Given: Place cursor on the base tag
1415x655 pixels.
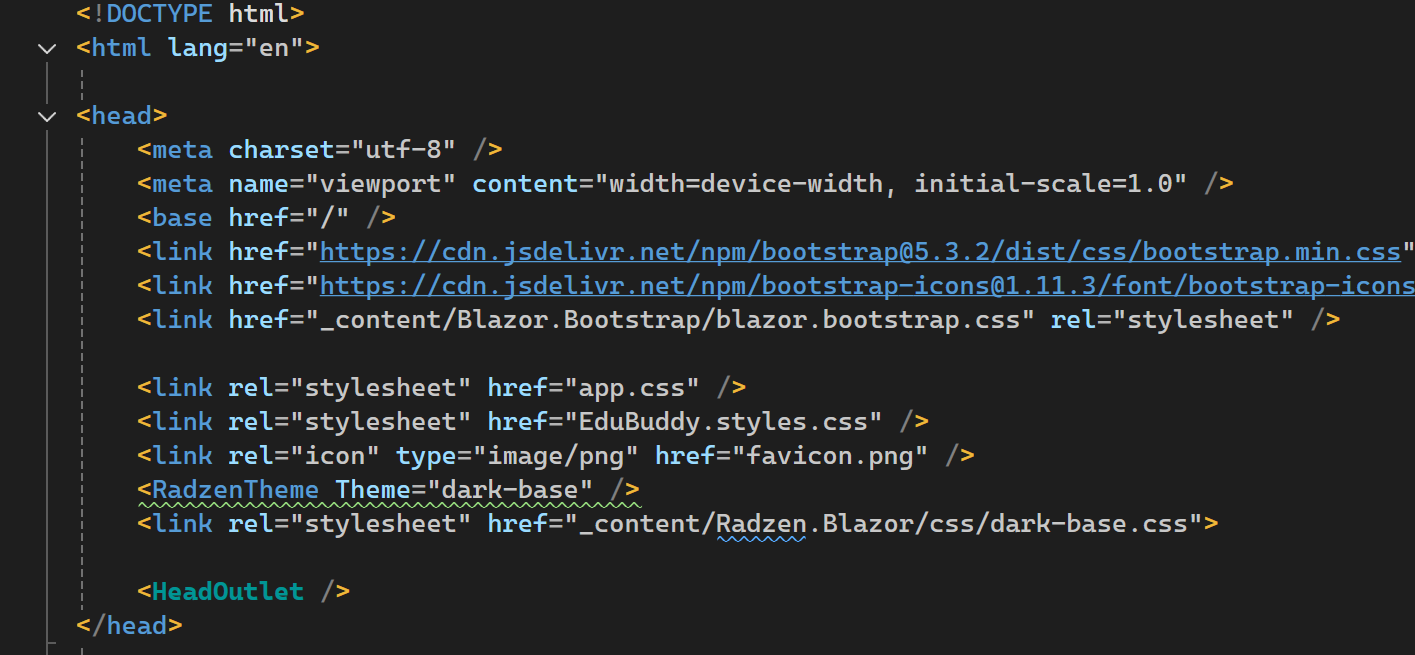Looking at the screenshot, I should pyautogui.click(x=182, y=218).
